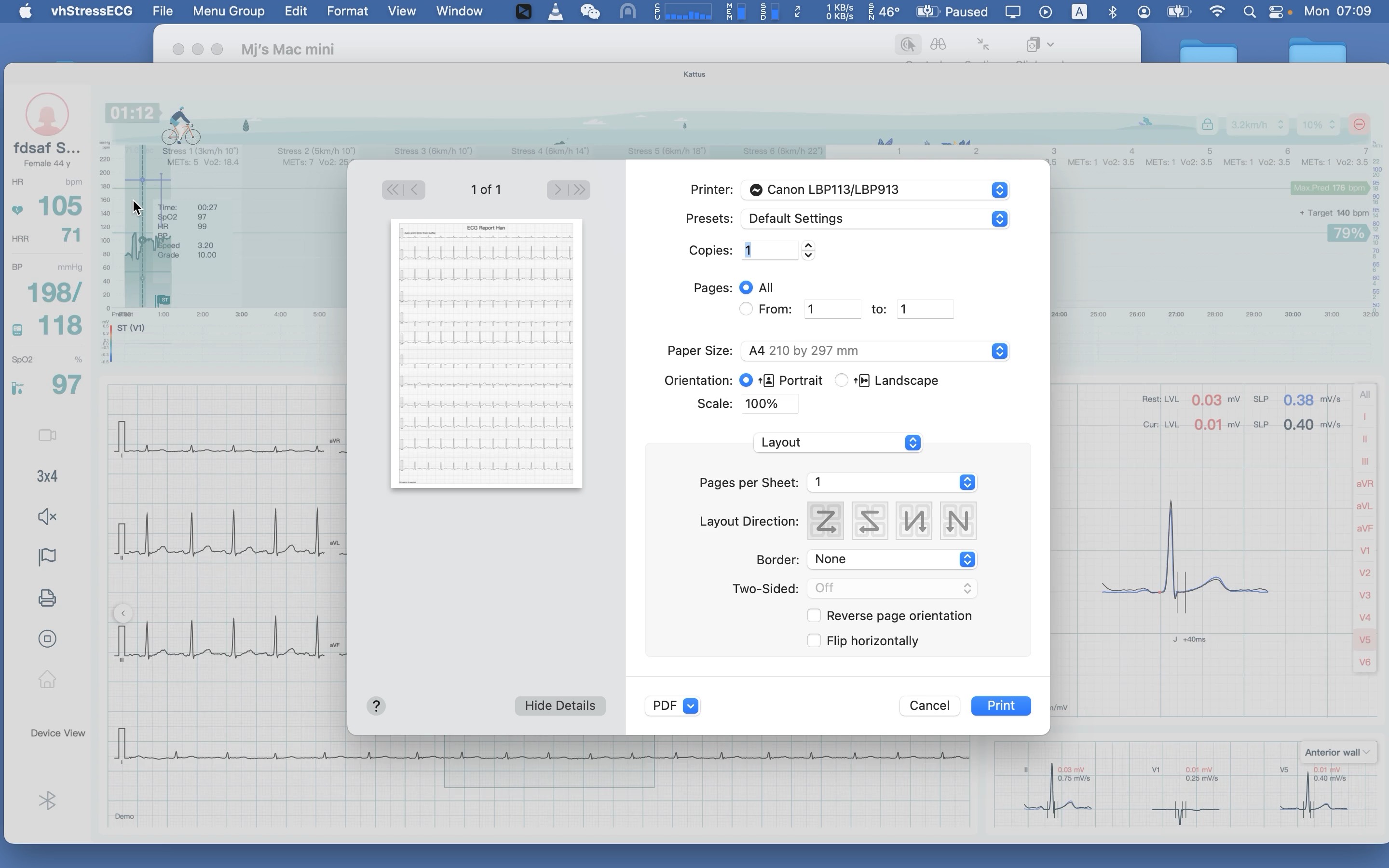The width and height of the screenshot is (1389, 868).
Task: Enable Reverse page orientation checkbox
Action: point(813,615)
